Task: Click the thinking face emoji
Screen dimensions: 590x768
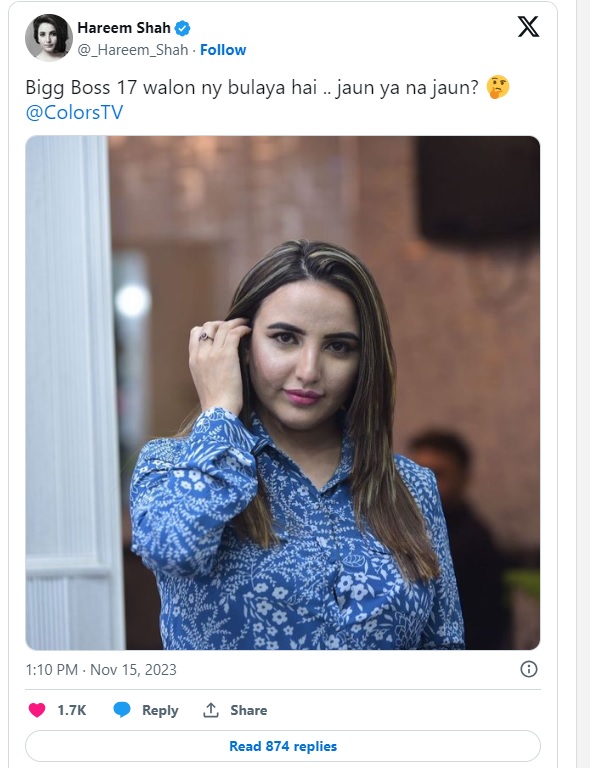Action: [x=497, y=88]
